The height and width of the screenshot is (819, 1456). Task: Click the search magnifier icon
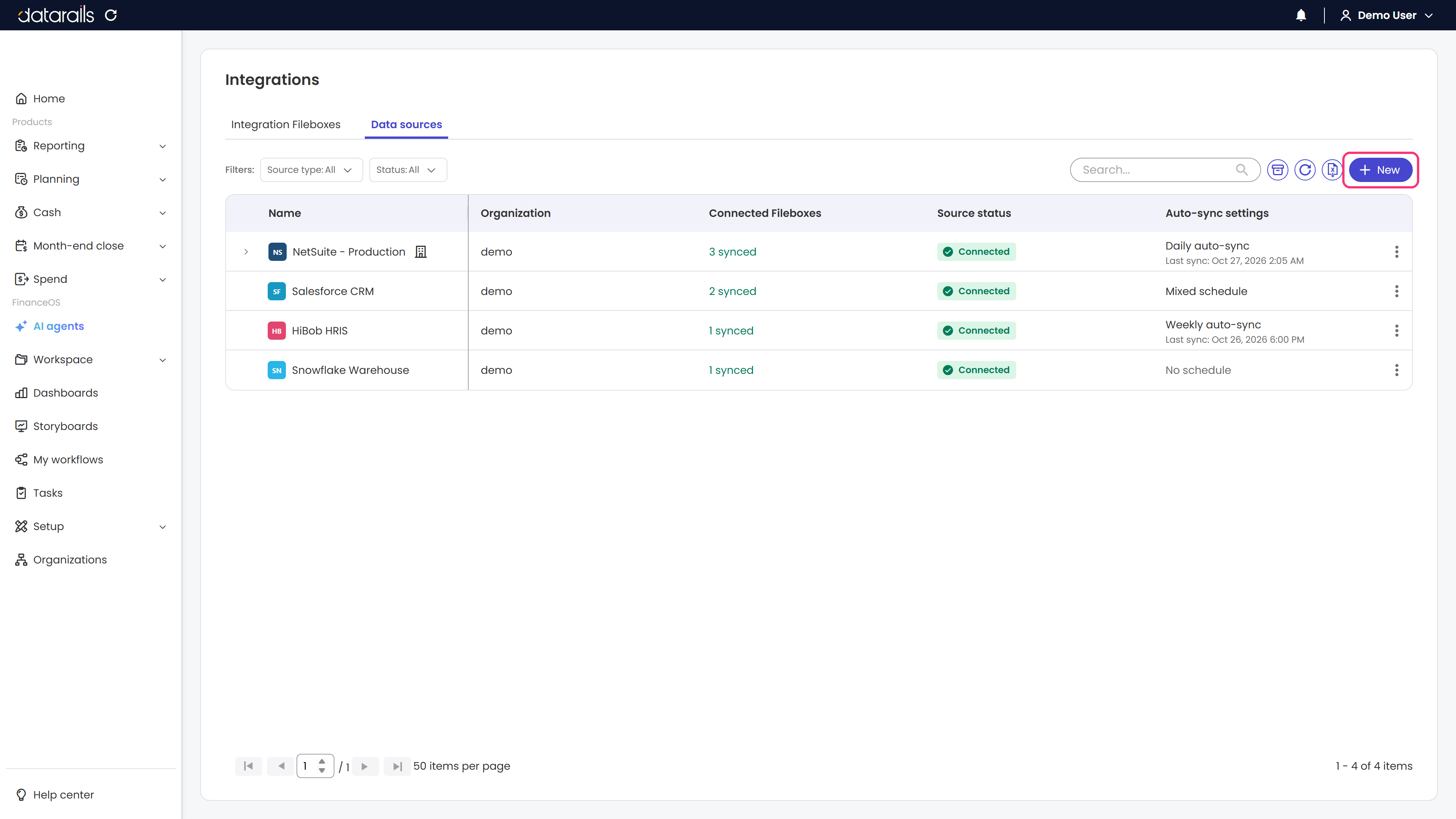click(1241, 169)
